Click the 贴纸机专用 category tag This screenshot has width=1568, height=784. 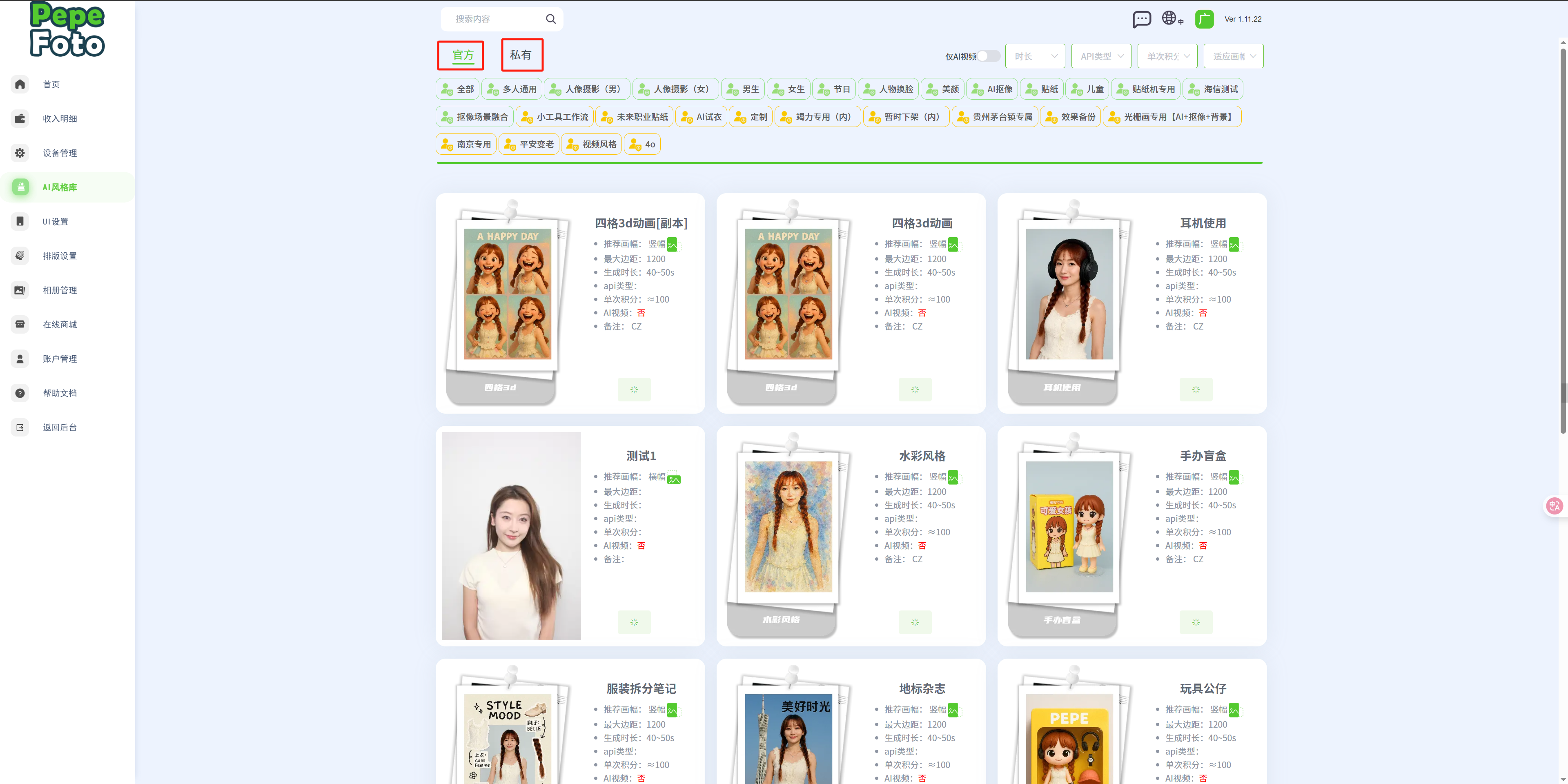coord(1145,89)
